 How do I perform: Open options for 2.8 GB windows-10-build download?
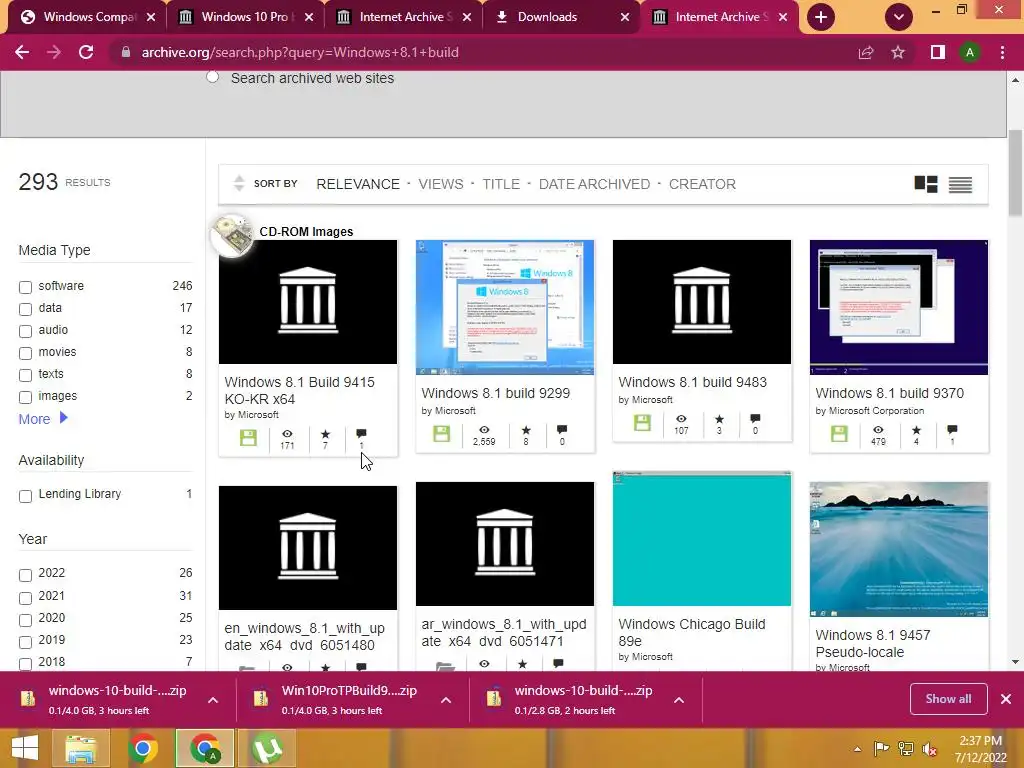tap(679, 700)
